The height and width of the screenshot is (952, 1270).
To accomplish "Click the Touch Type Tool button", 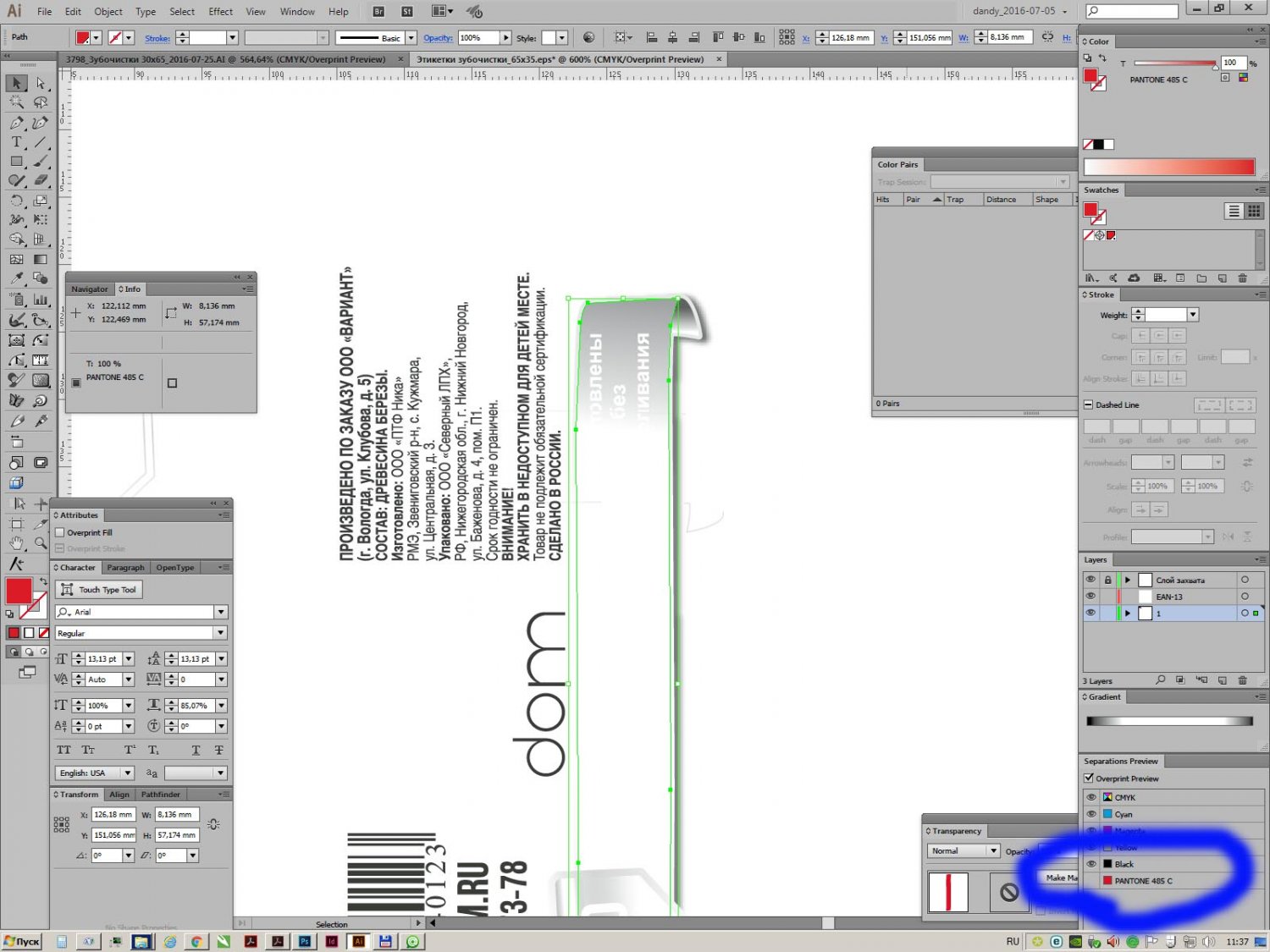I will click(99, 590).
